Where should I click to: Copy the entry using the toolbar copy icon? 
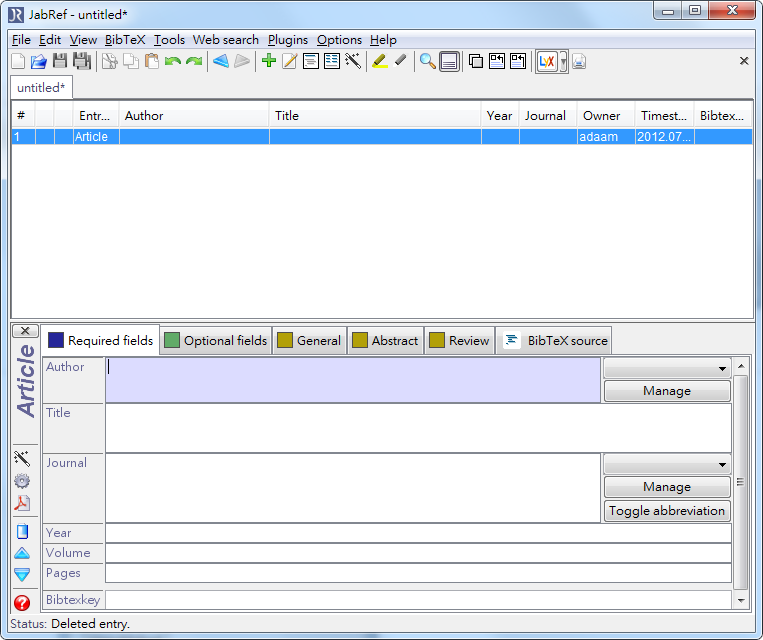130,61
